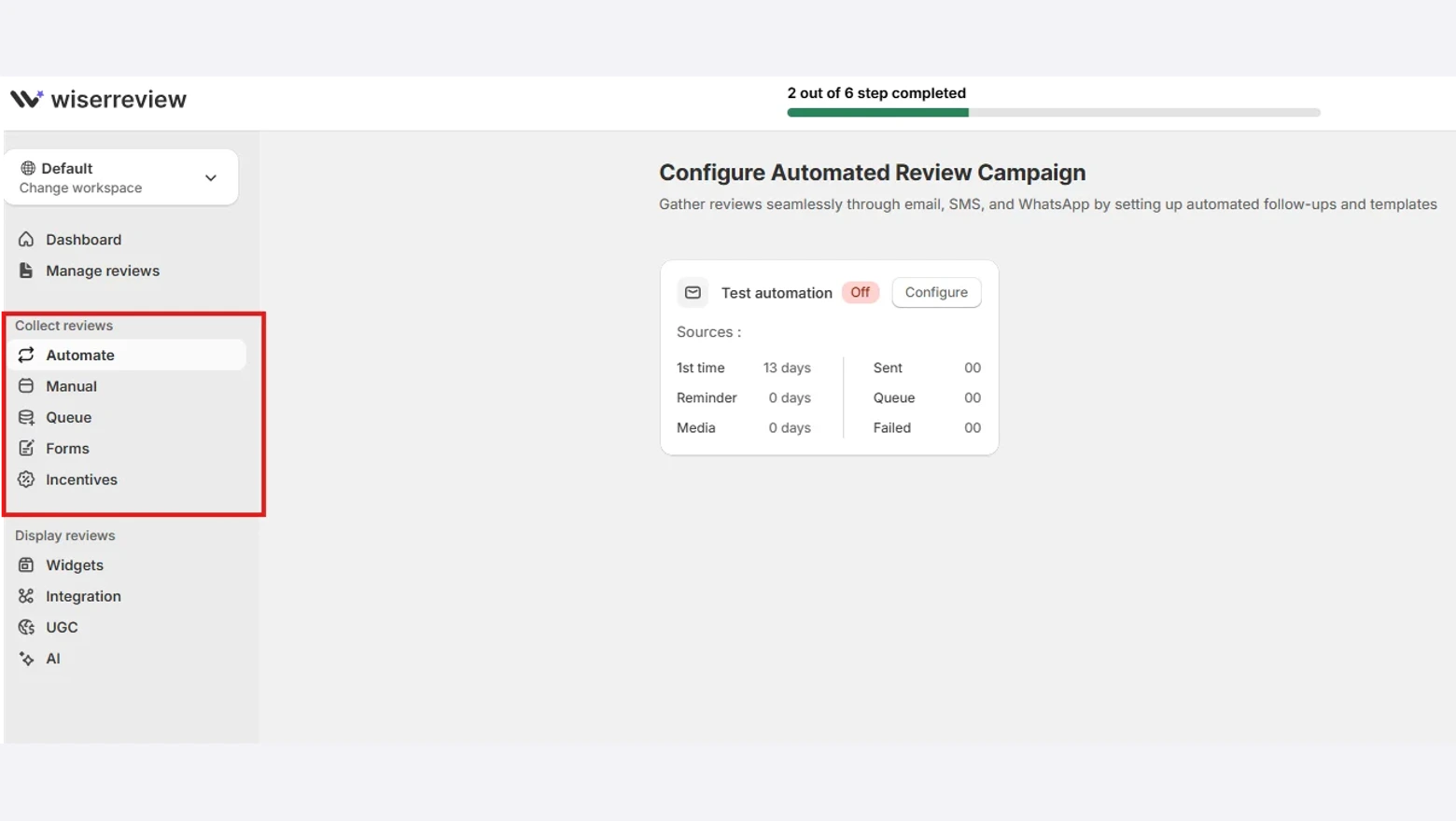Click the globe icon next to Default
1456x821 pixels.
coord(28,168)
